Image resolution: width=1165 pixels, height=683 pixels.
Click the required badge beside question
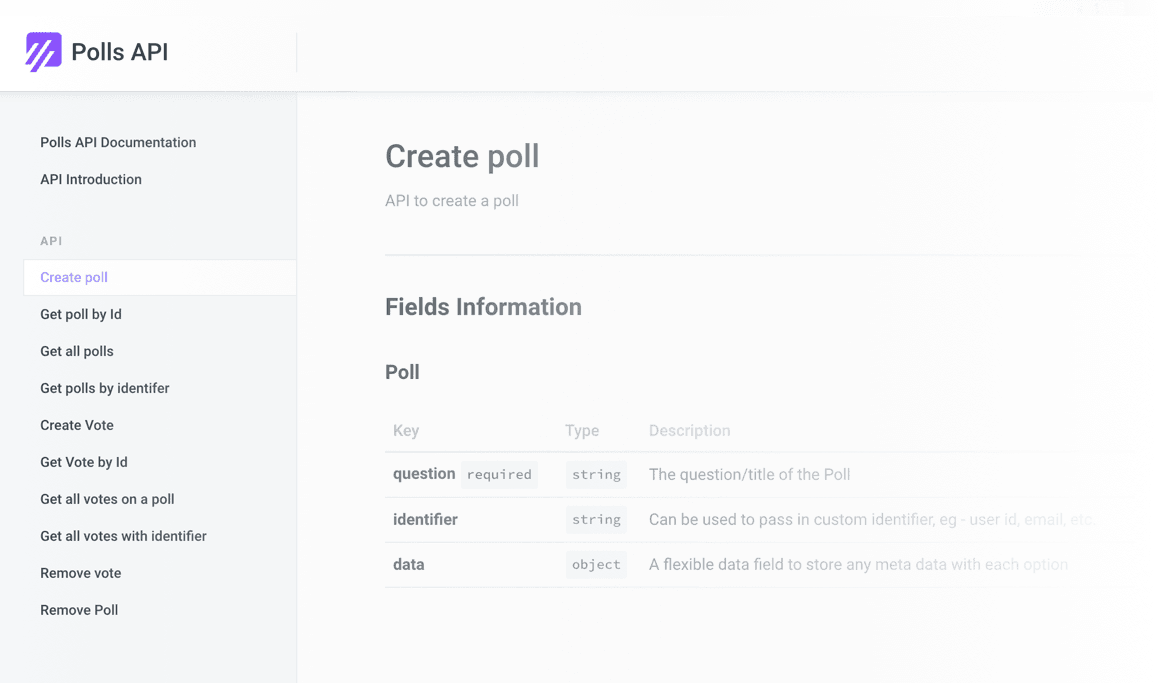coord(499,475)
